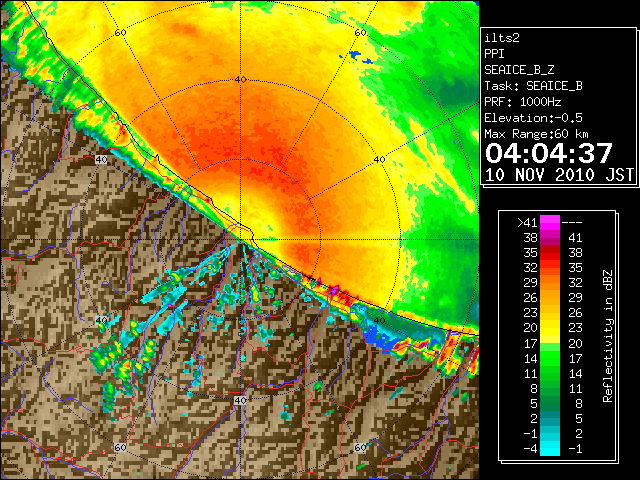Click the magenta high-reflectivity spot on the coastline

click(x=334, y=290)
